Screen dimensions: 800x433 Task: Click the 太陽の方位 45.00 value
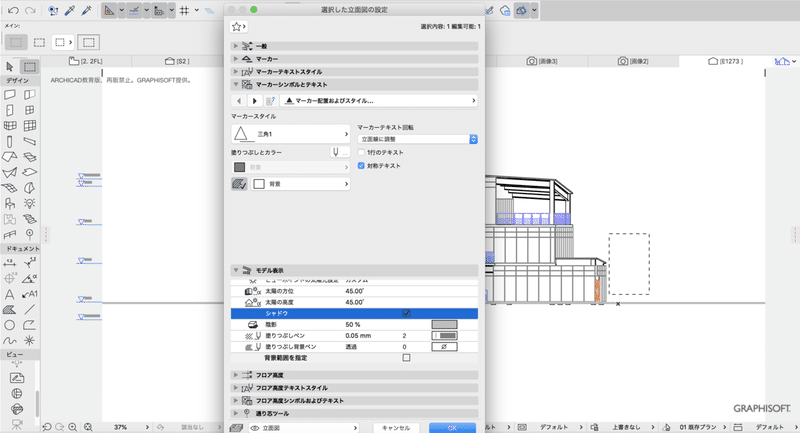point(355,291)
